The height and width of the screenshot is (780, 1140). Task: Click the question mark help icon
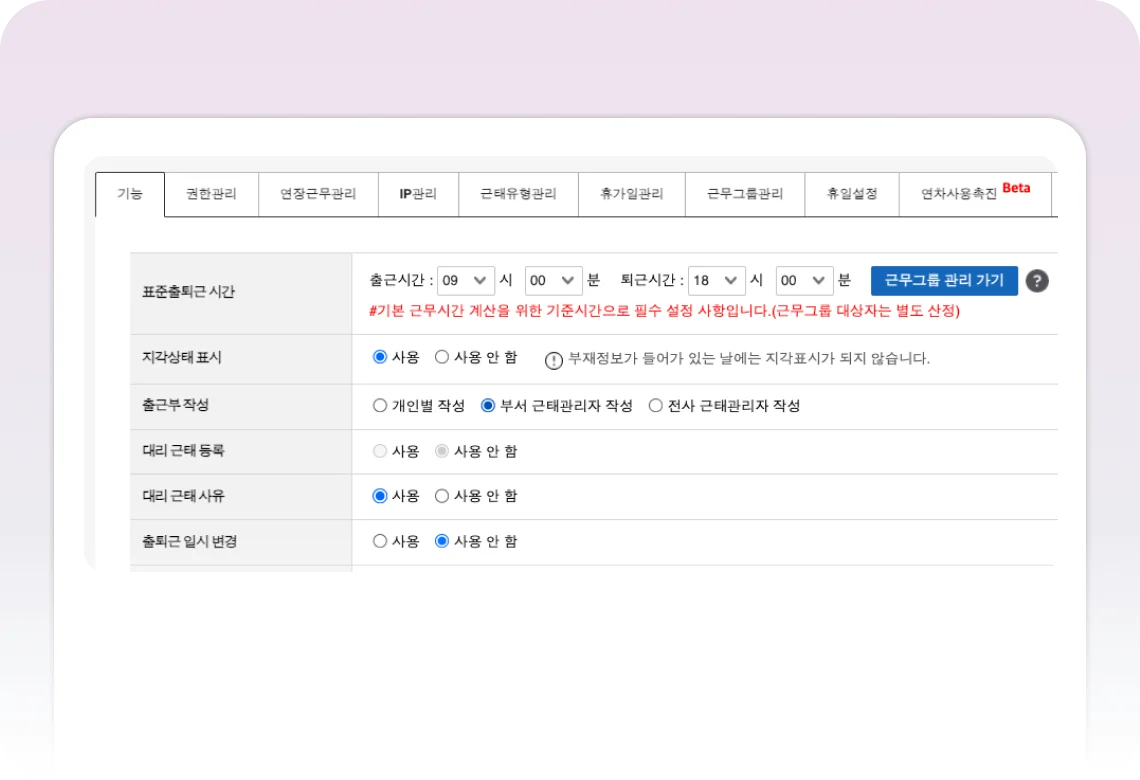coord(1037,281)
